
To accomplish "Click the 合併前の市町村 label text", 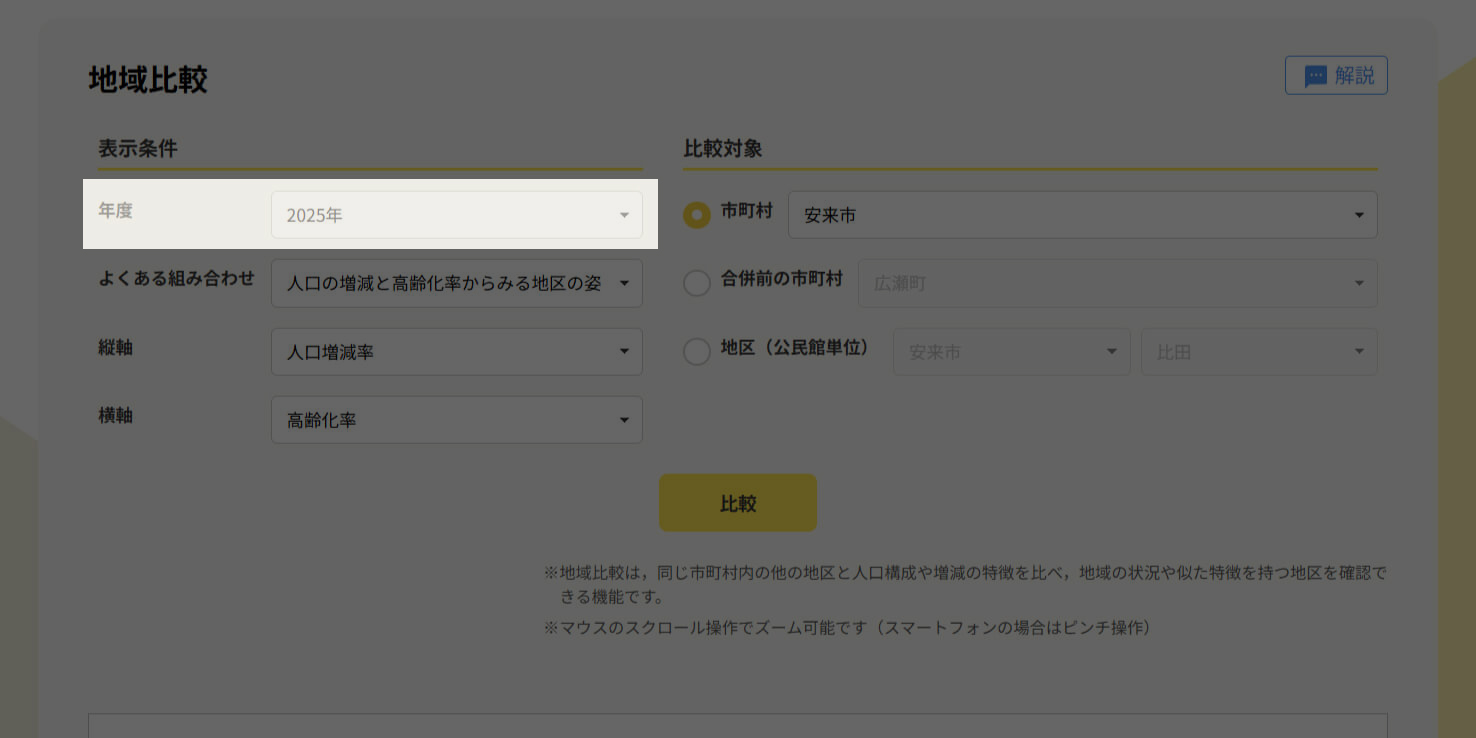I will tap(781, 279).
